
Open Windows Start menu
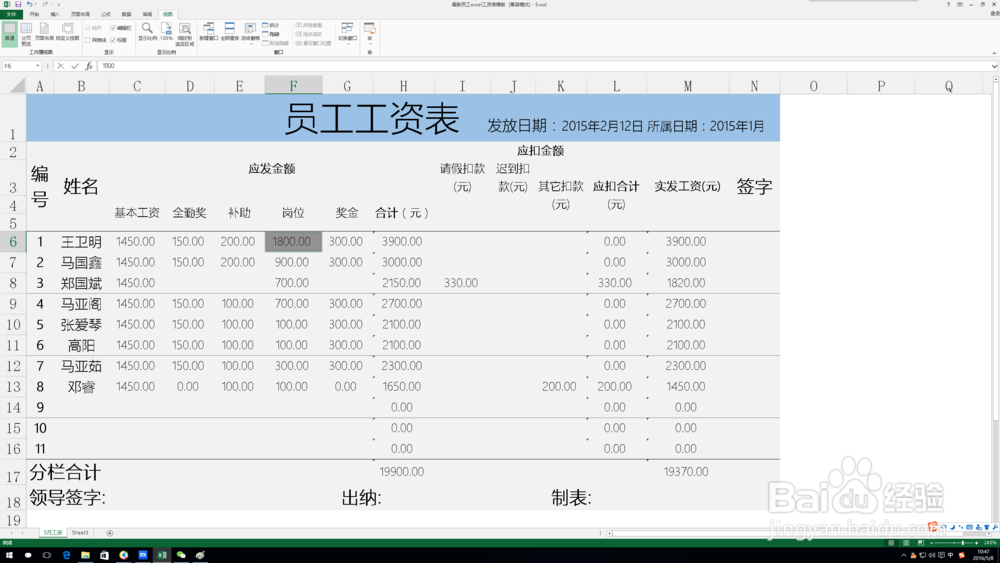tap(9, 555)
